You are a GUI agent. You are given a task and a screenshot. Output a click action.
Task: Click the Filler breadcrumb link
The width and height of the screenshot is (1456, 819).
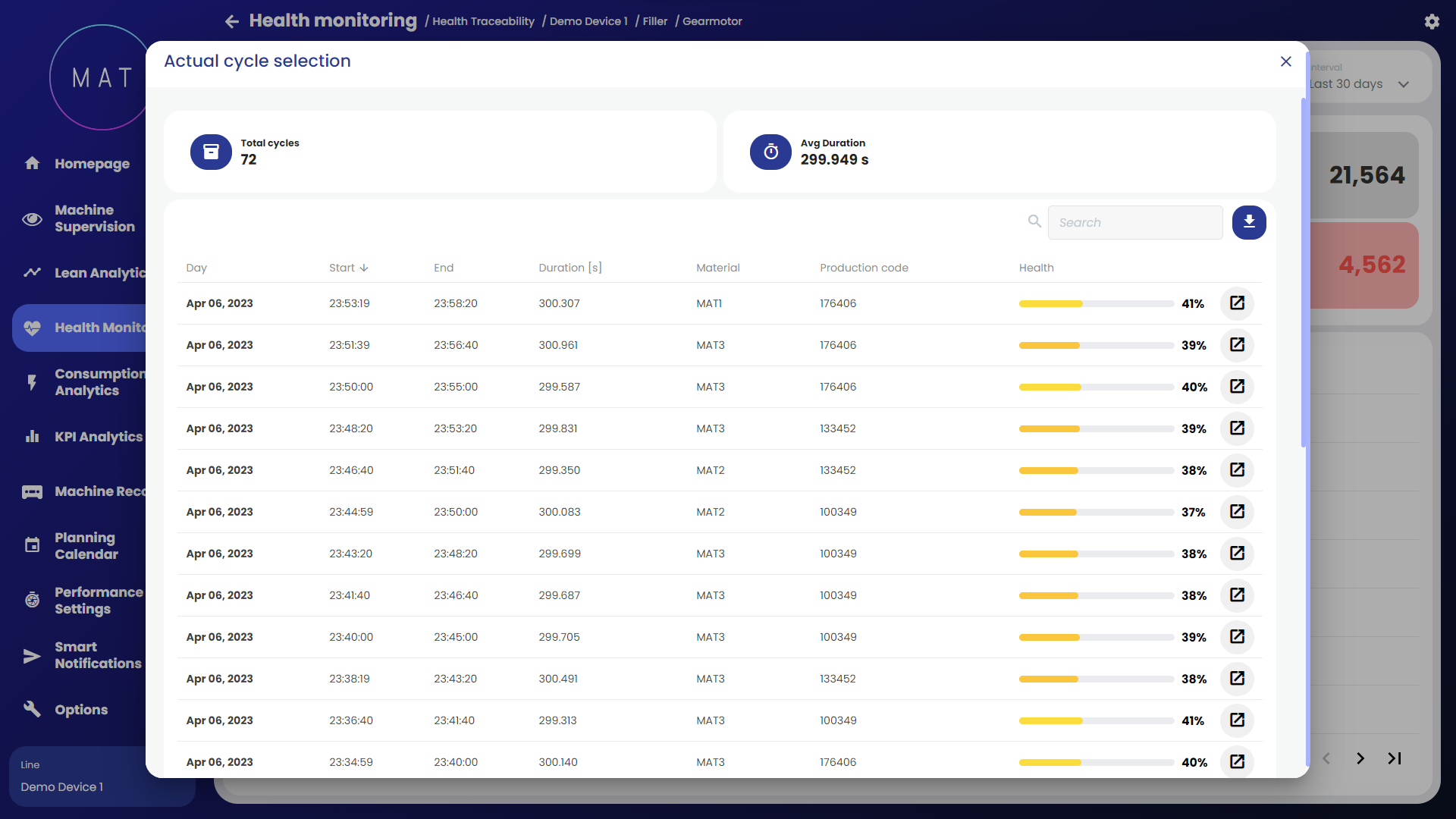click(654, 21)
